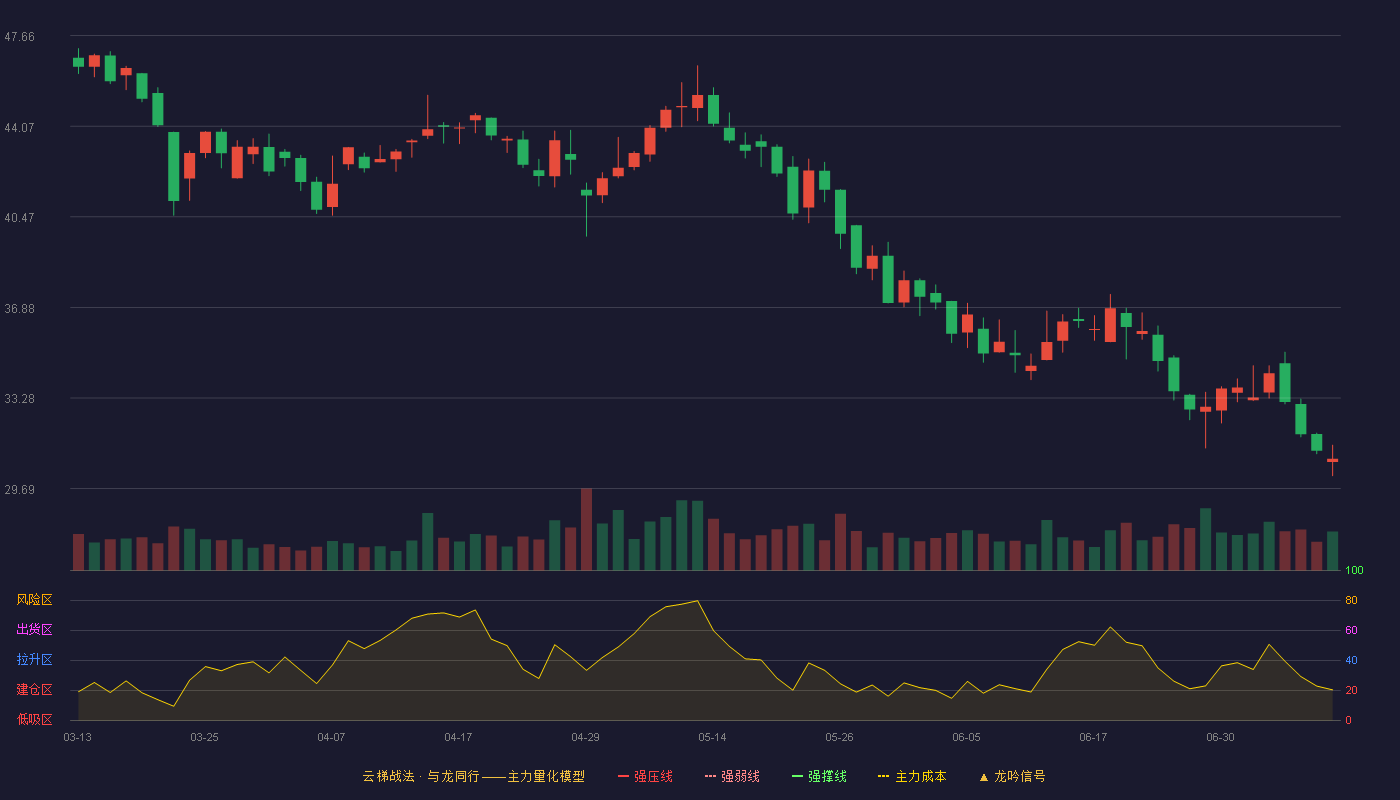
Task: Click the tallest volume bar near 04-29
Action: (x=586, y=529)
